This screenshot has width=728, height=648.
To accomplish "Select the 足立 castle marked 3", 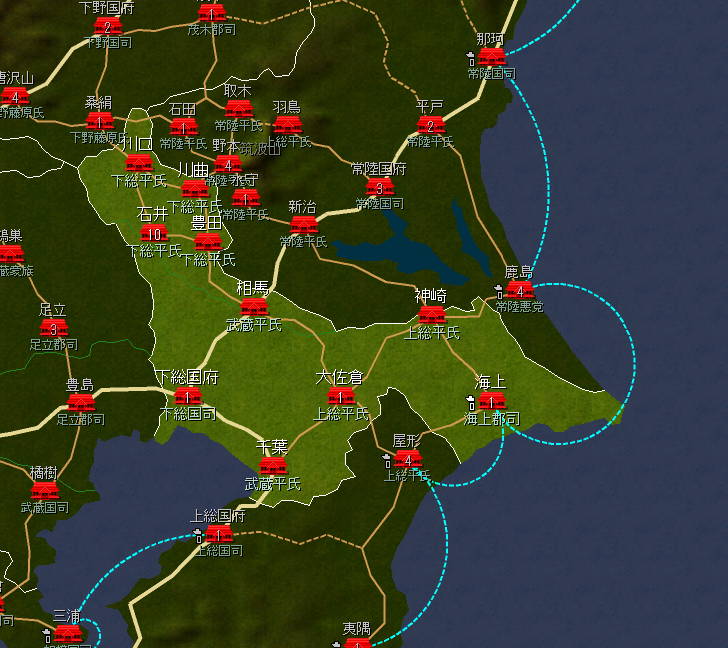I will pyautogui.click(x=54, y=329).
